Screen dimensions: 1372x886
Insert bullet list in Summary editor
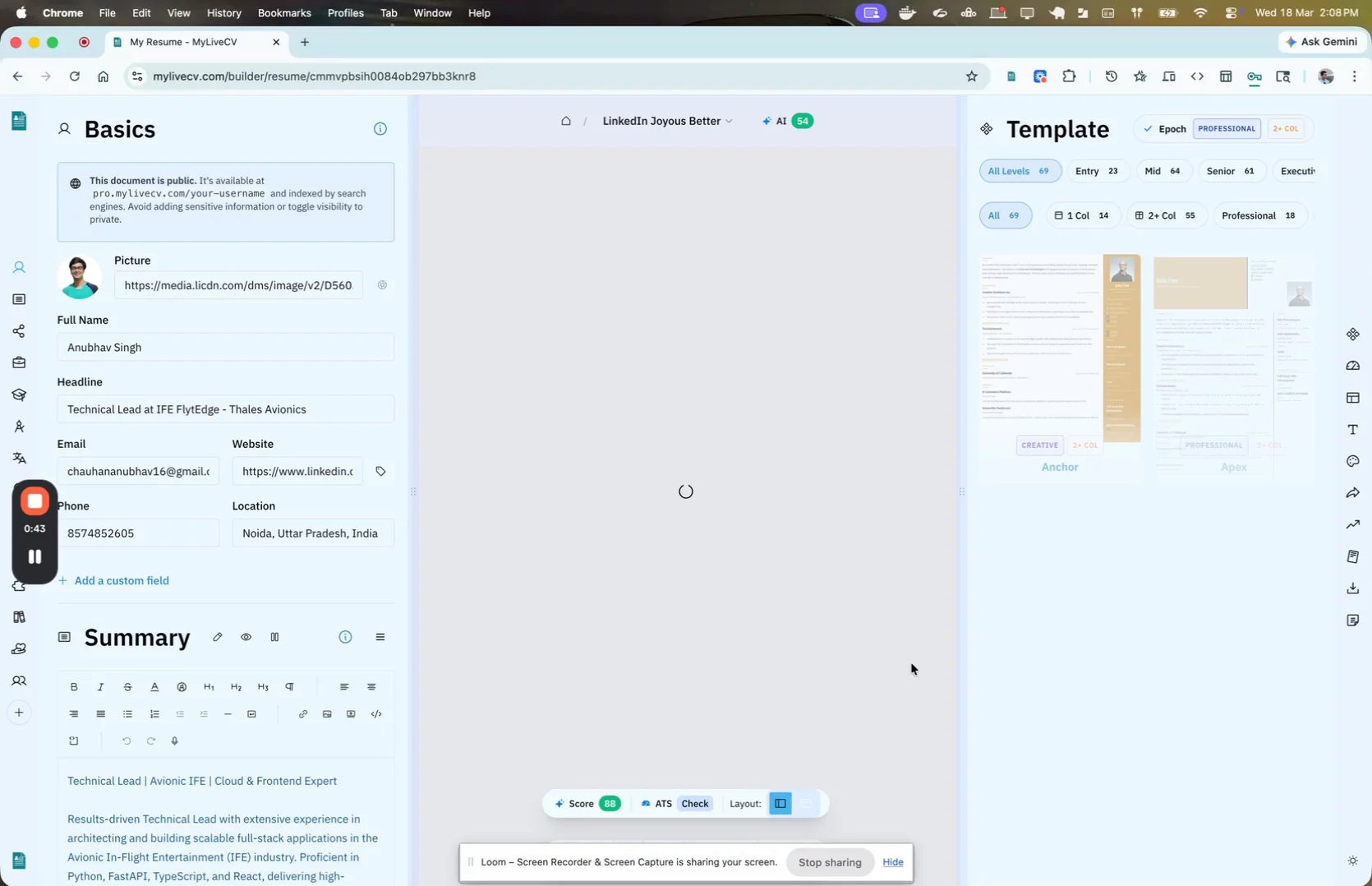[x=127, y=713]
